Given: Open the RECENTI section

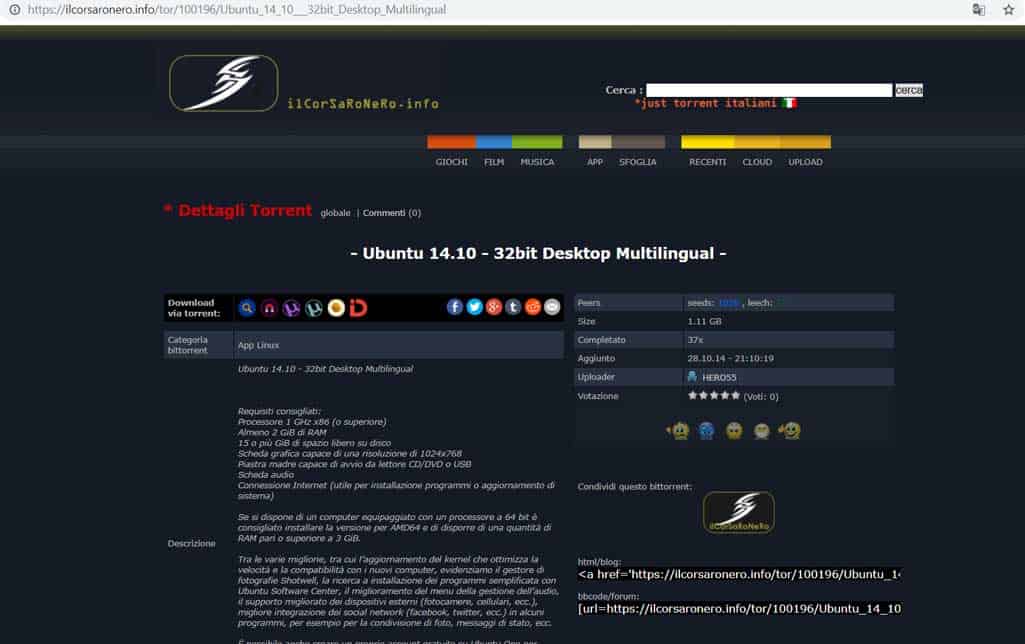Looking at the screenshot, I should click(708, 162).
